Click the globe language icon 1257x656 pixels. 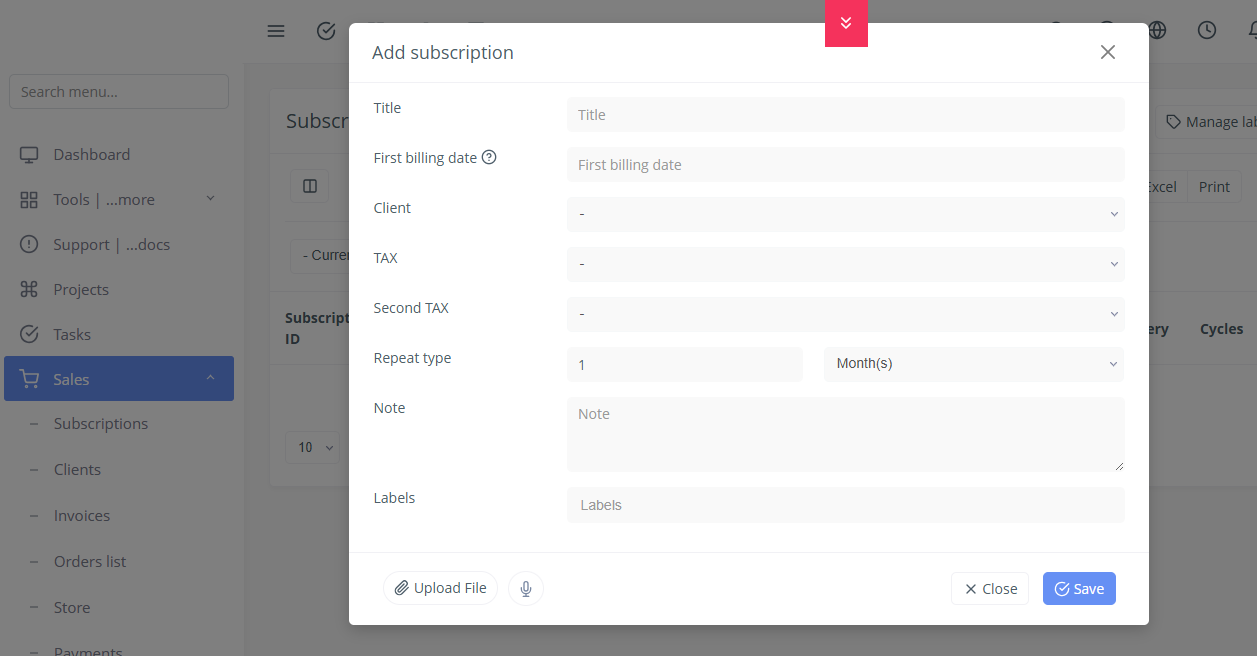coord(1158,30)
